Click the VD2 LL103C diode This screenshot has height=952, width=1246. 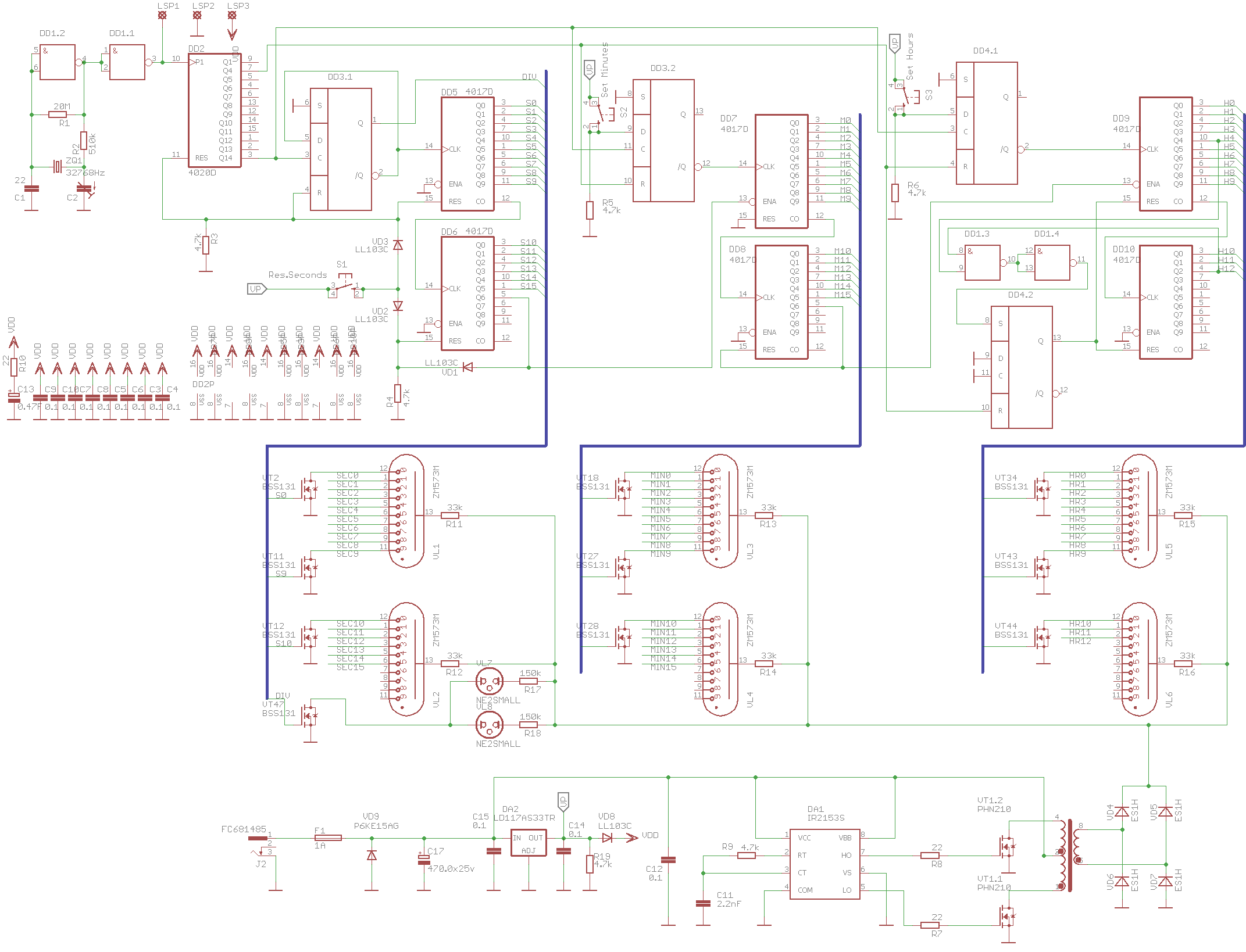(398, 306)
